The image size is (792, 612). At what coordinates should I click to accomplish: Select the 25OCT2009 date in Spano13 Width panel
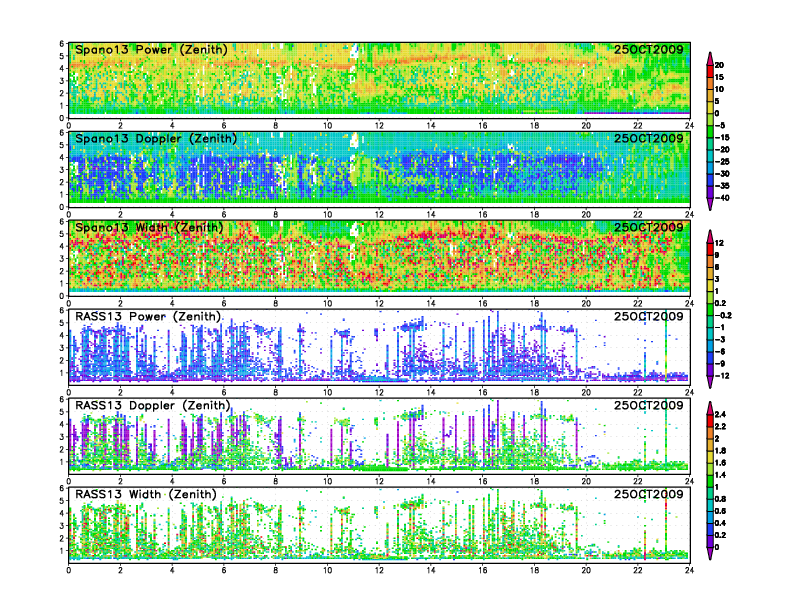pyautogui.click(x=649, y=227)
